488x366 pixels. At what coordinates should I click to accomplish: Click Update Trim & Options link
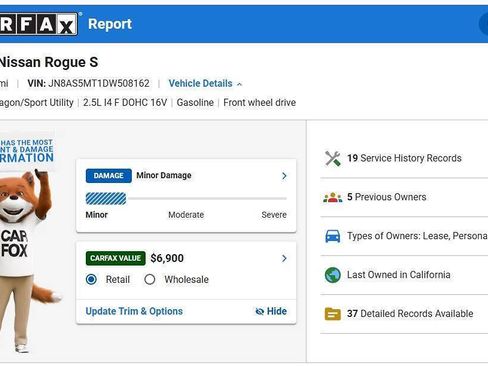(x=134, y=311)
